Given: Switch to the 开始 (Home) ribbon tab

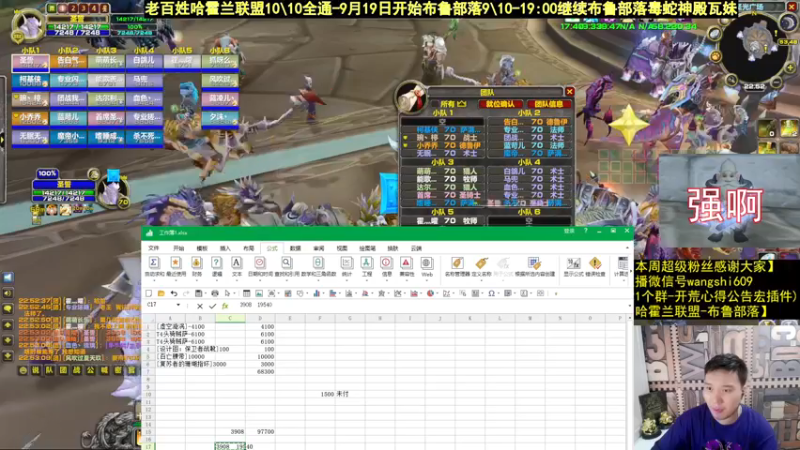Looking at the screenshot, I should (178, 248).
